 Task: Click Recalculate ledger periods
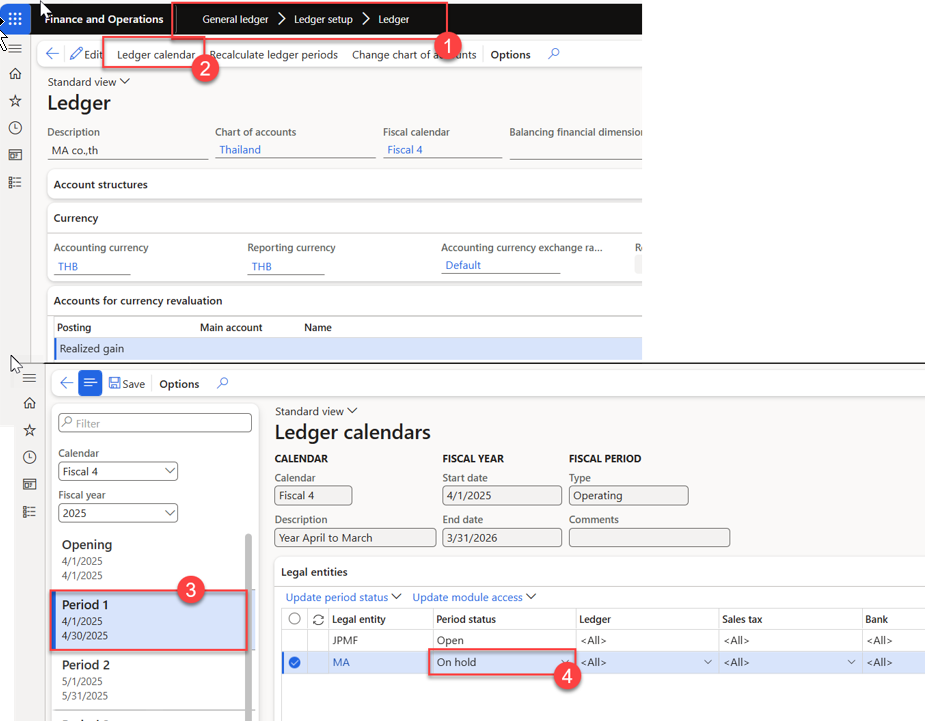[x=274, y=55]
